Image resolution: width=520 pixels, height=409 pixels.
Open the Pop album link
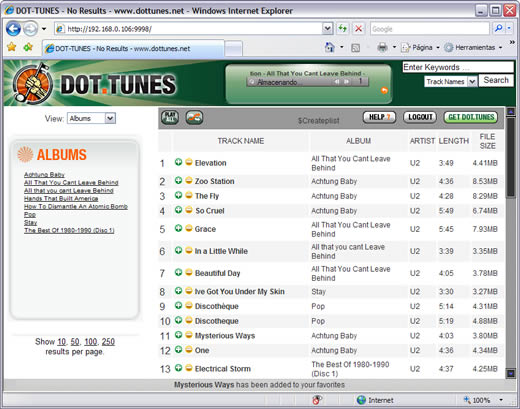click(x=30, y=214)
